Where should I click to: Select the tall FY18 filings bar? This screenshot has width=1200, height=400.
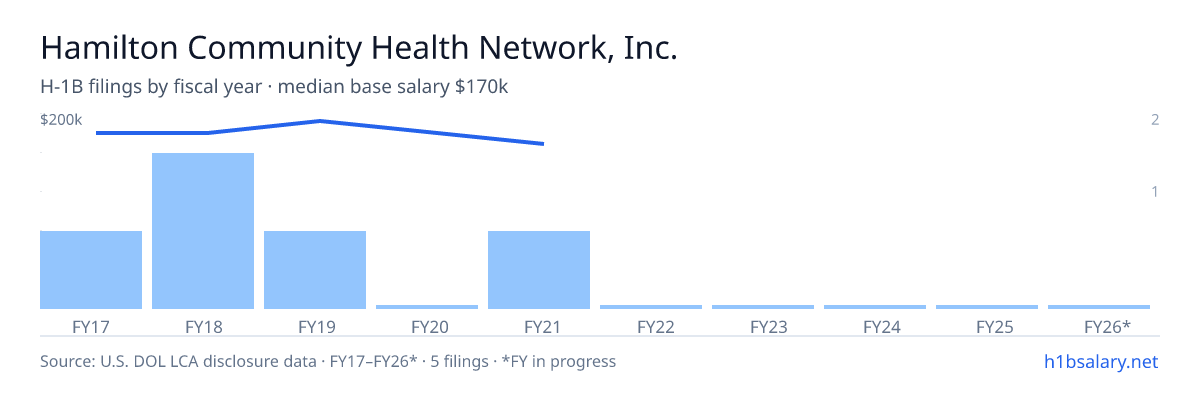tap(203, 231)
